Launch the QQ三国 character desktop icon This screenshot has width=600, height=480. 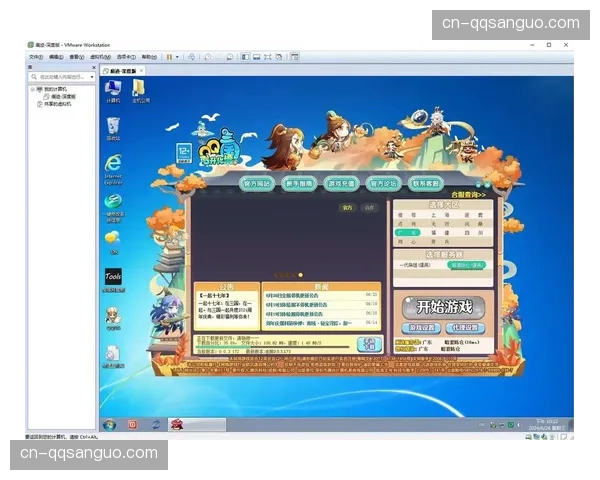pos(113,318)
